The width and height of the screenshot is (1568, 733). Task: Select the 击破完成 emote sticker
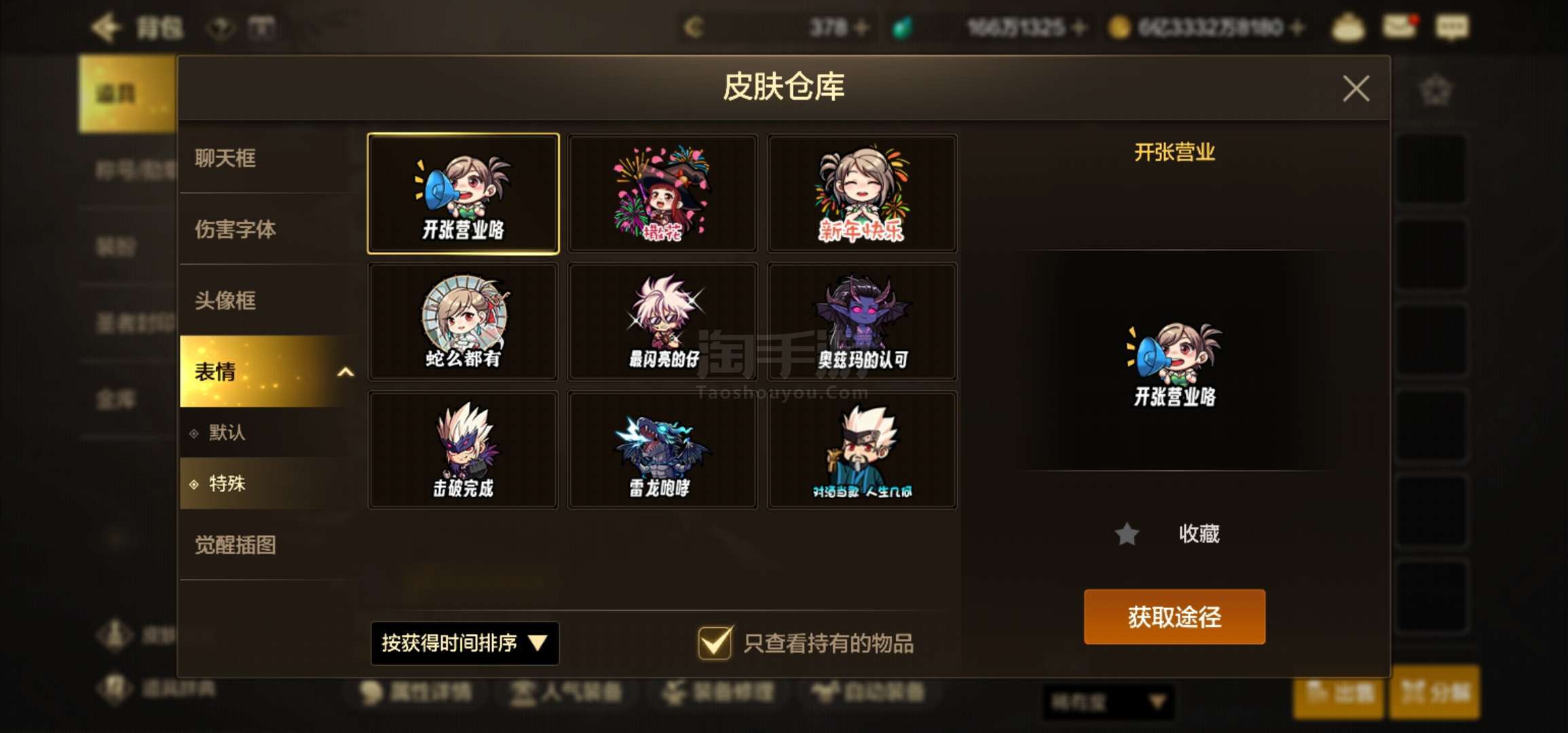tap(463, 449)
